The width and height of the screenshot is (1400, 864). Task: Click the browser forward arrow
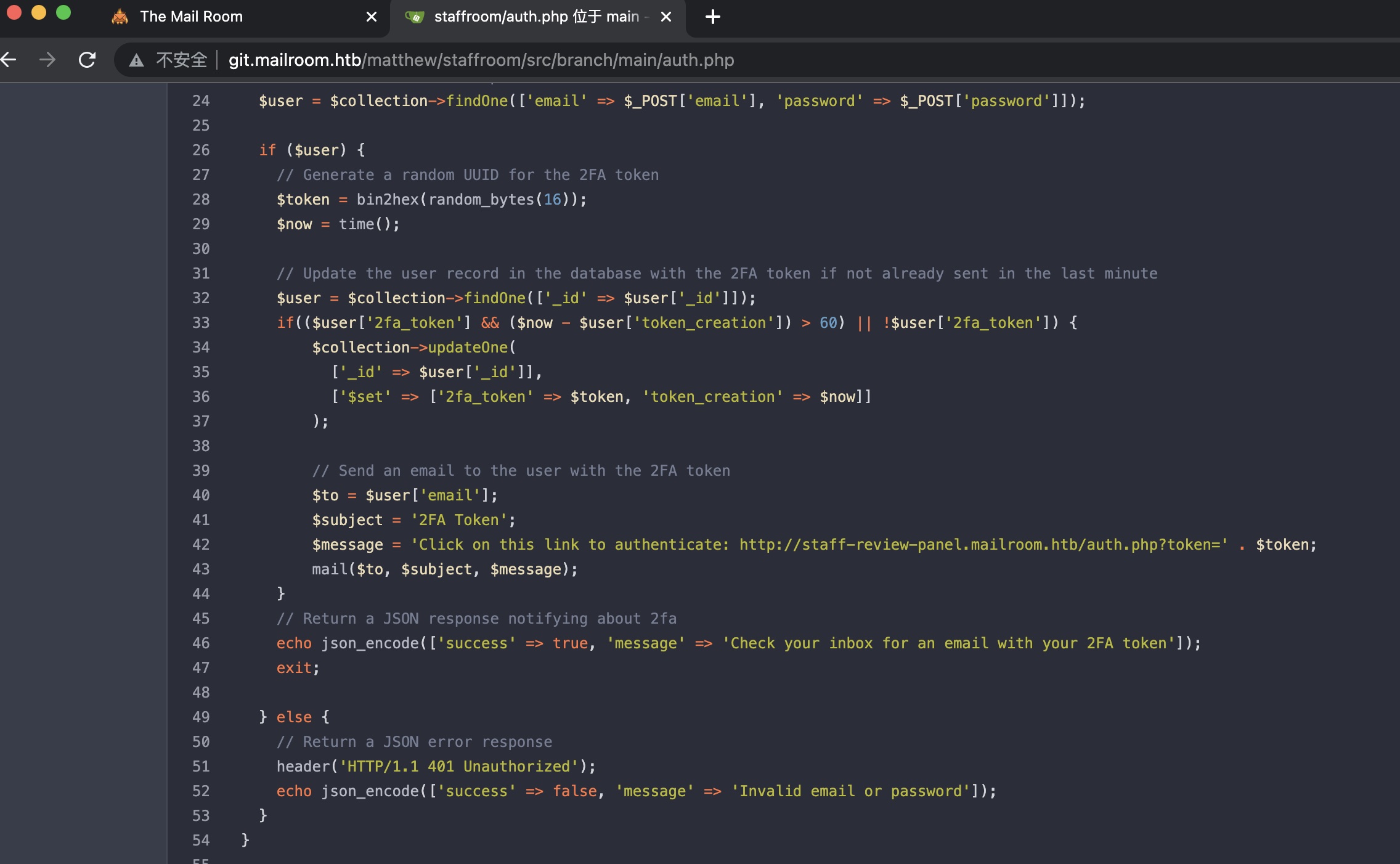(x=47, y=60)
